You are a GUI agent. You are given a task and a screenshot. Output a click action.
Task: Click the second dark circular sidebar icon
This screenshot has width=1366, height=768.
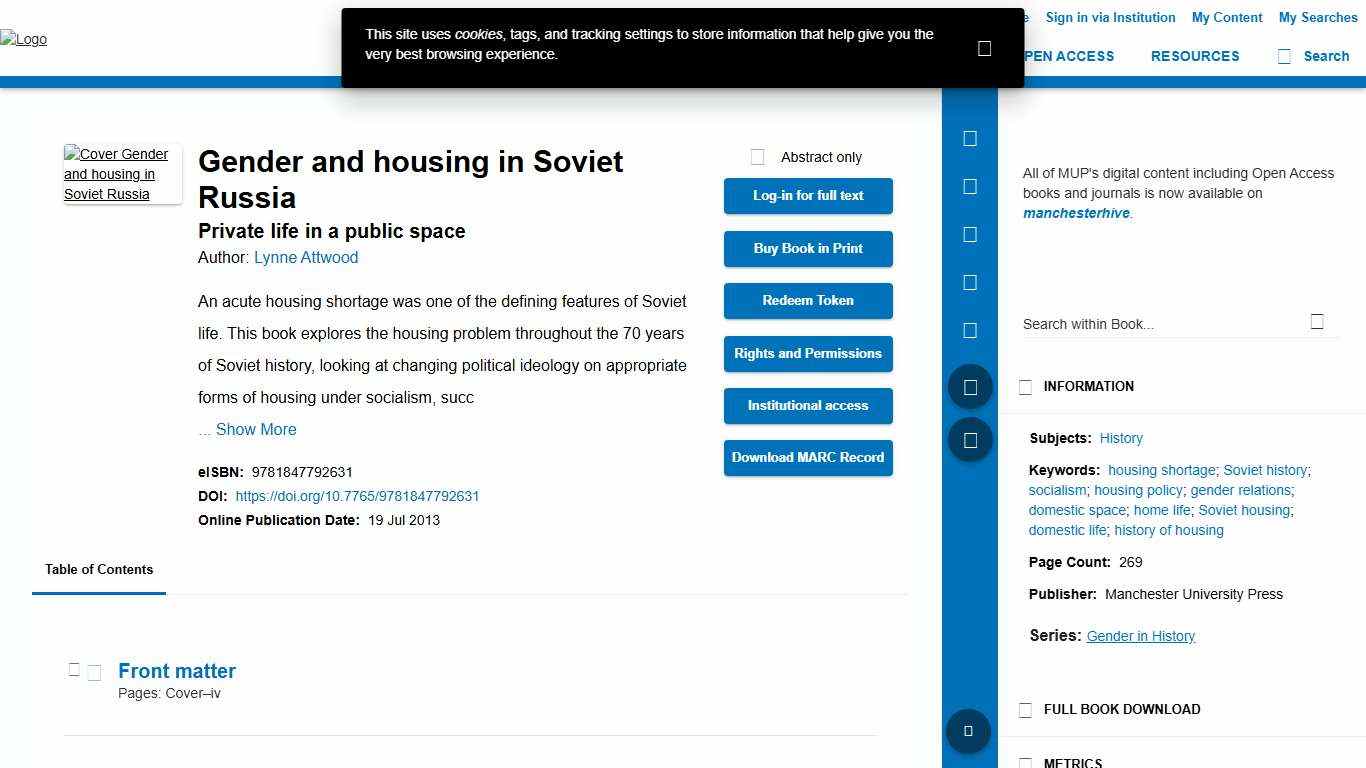point(969,439)
